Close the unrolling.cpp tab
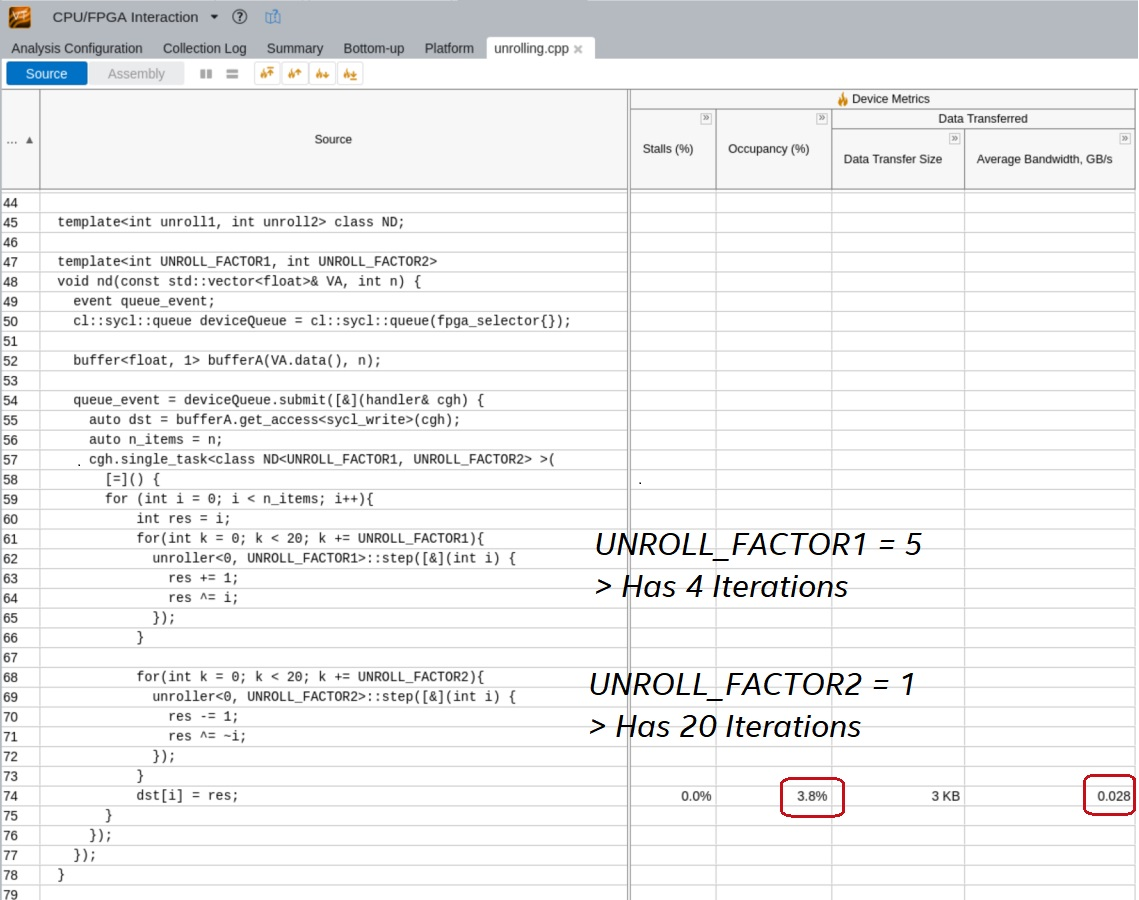This screenshot has width=1139, height=900. pyautogui.click(x=578, y=49)
